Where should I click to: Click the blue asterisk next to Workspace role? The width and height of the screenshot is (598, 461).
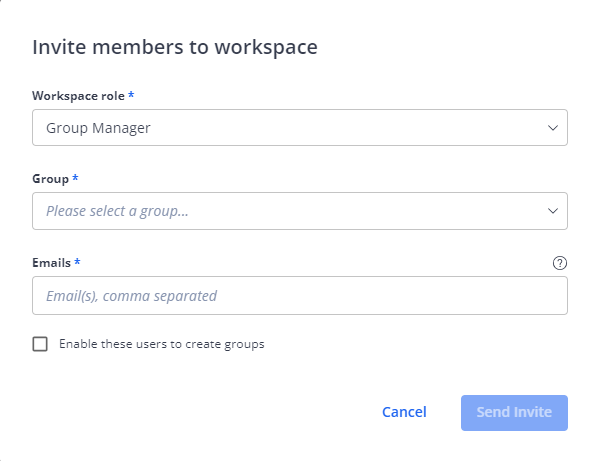[131, 94]
